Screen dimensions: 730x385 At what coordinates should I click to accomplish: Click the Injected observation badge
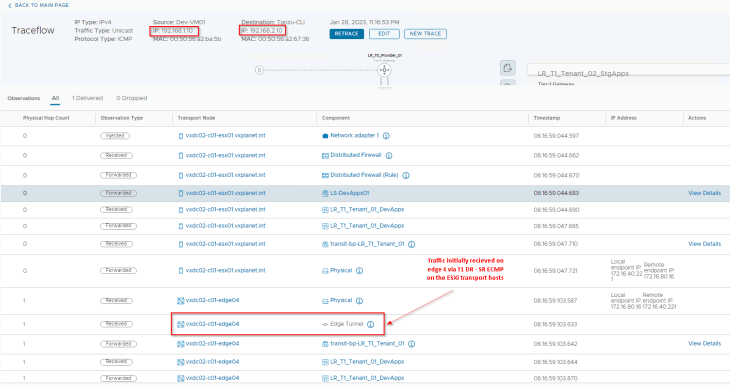[x=115, y=136]
